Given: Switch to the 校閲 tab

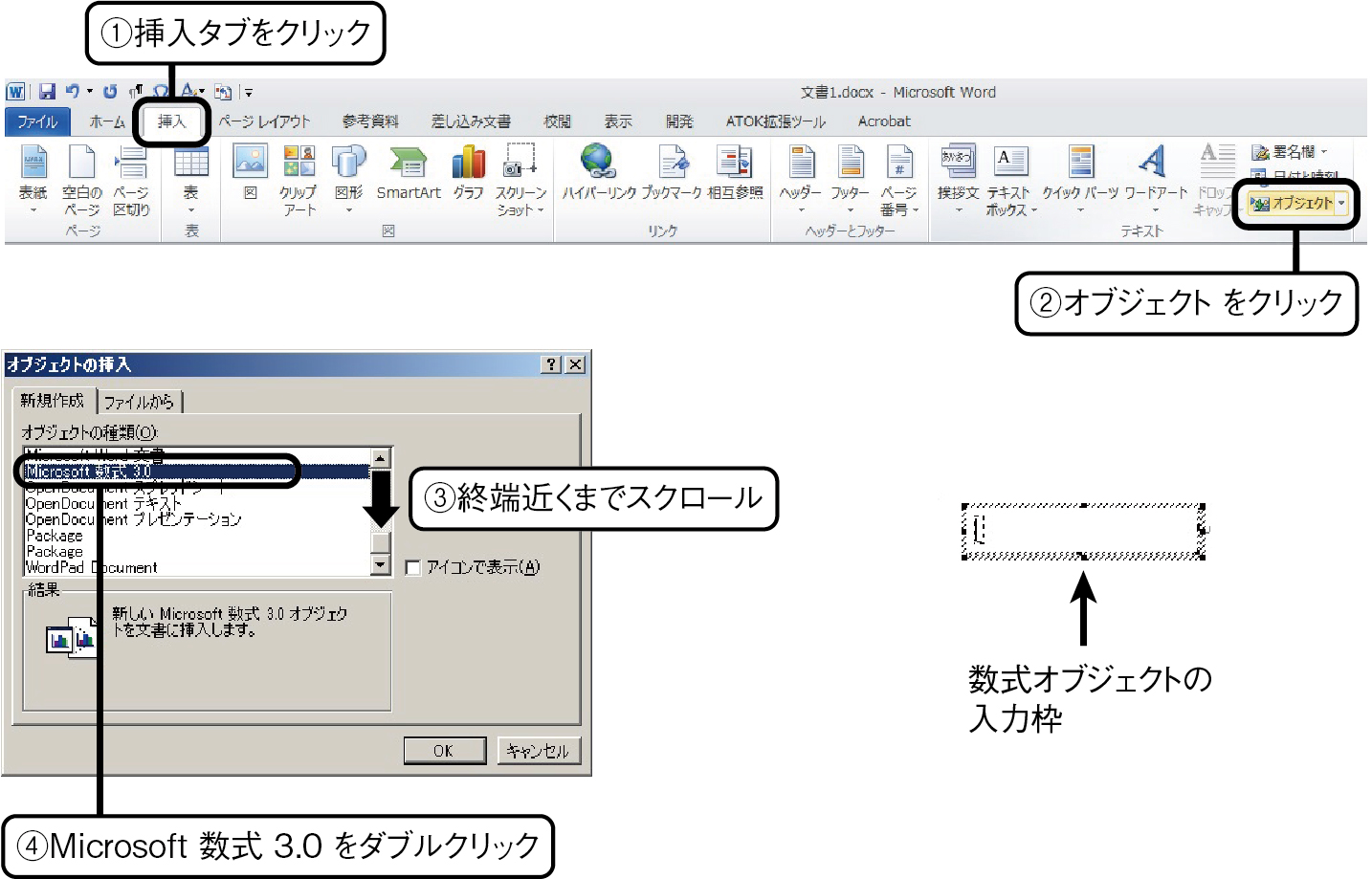Looking at the screenshot, I should [x=558, y=121].
